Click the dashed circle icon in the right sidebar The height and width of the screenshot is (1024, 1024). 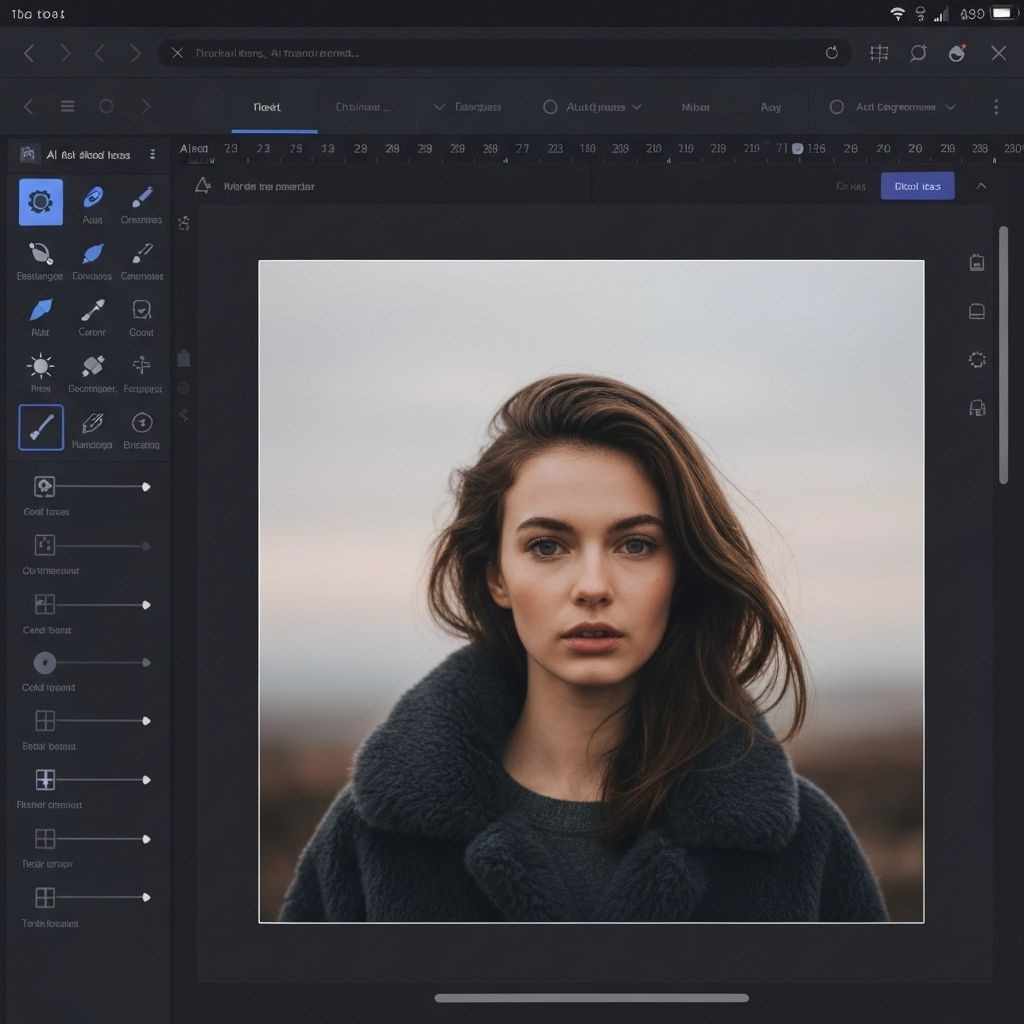[x=977, y=360]
